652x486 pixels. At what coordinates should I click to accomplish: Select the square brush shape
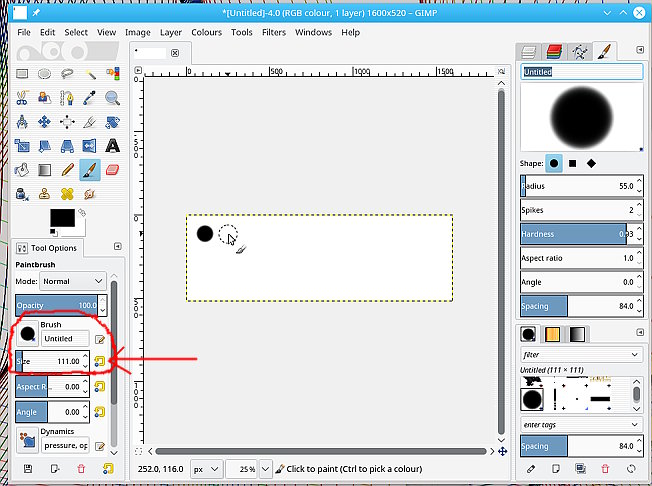click(x=573, y=163)
